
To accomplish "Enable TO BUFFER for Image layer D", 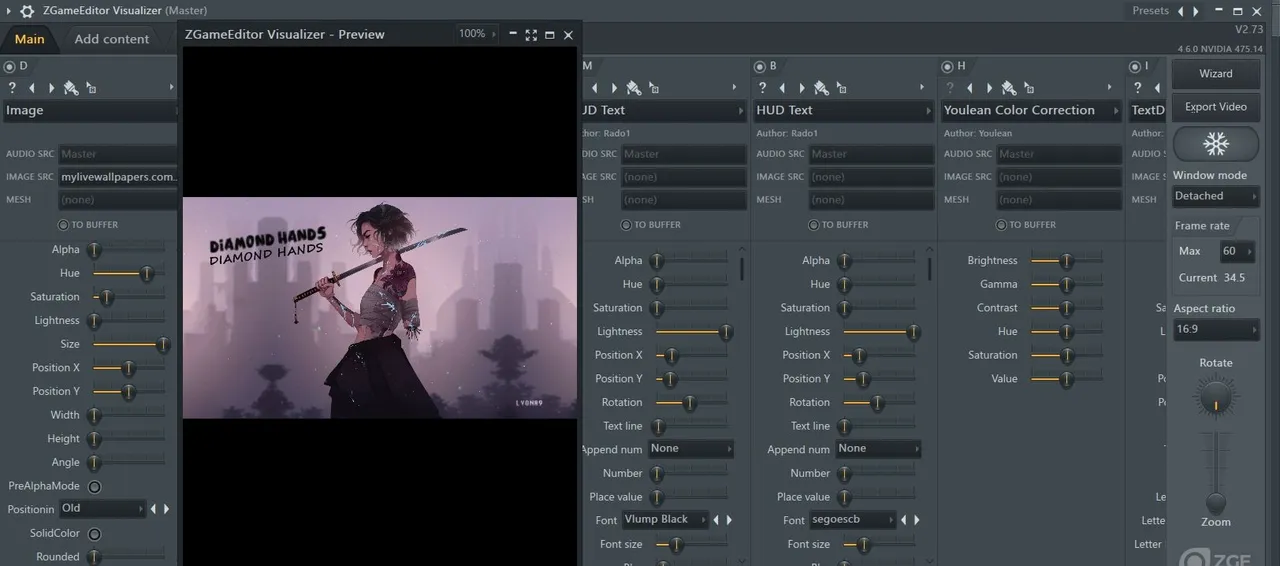I will 64,225.
